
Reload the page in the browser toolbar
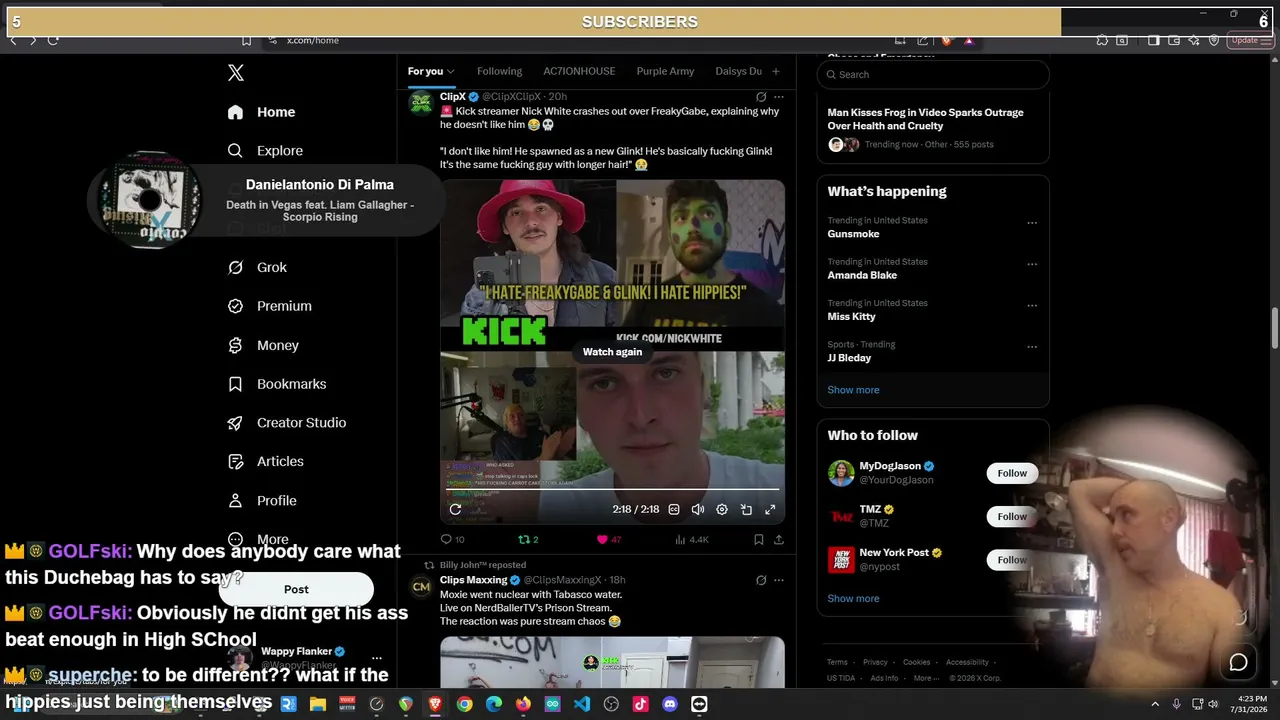click(53, 40)
